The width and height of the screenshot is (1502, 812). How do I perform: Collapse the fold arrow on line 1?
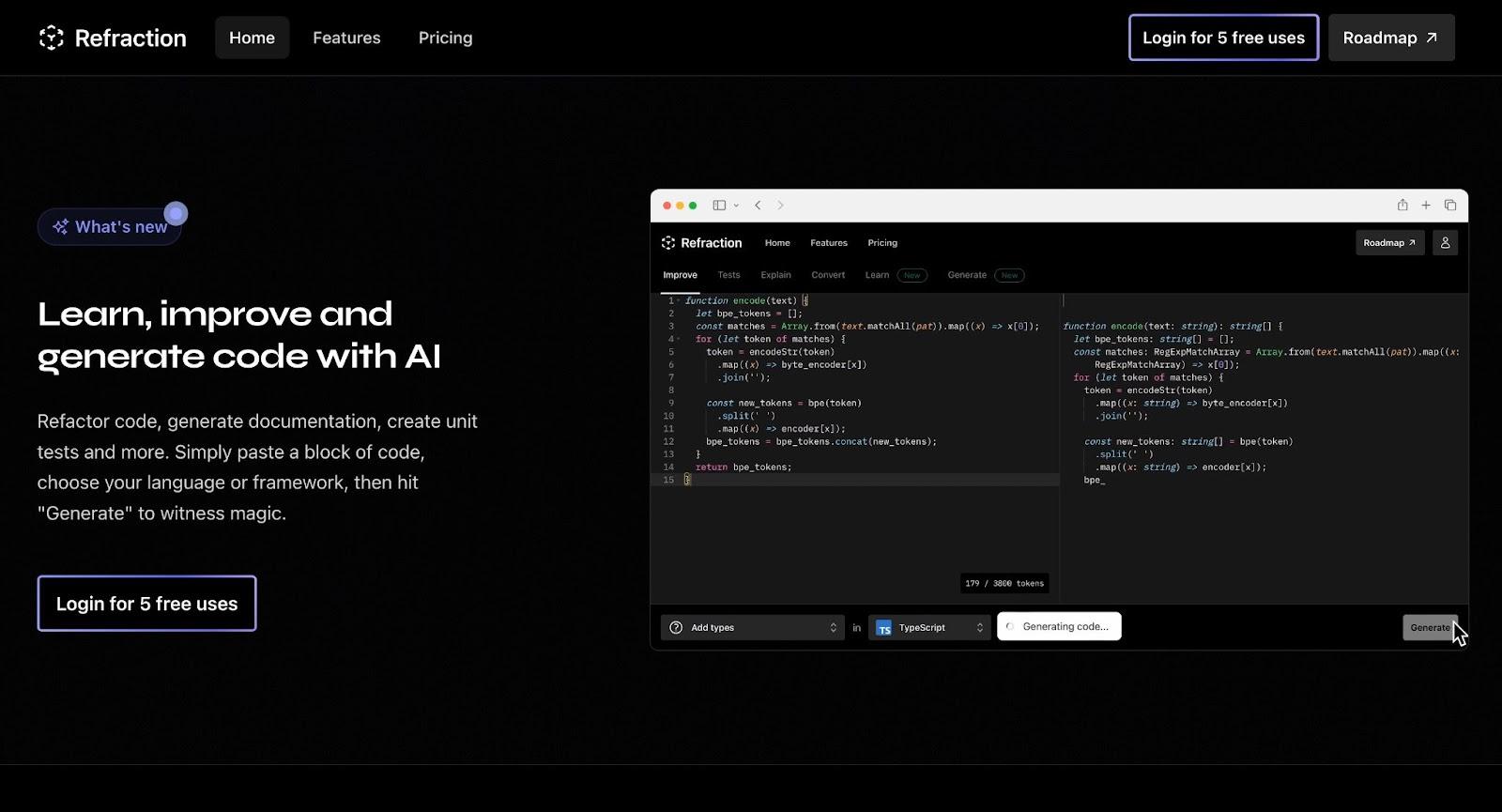pos(678,300)
